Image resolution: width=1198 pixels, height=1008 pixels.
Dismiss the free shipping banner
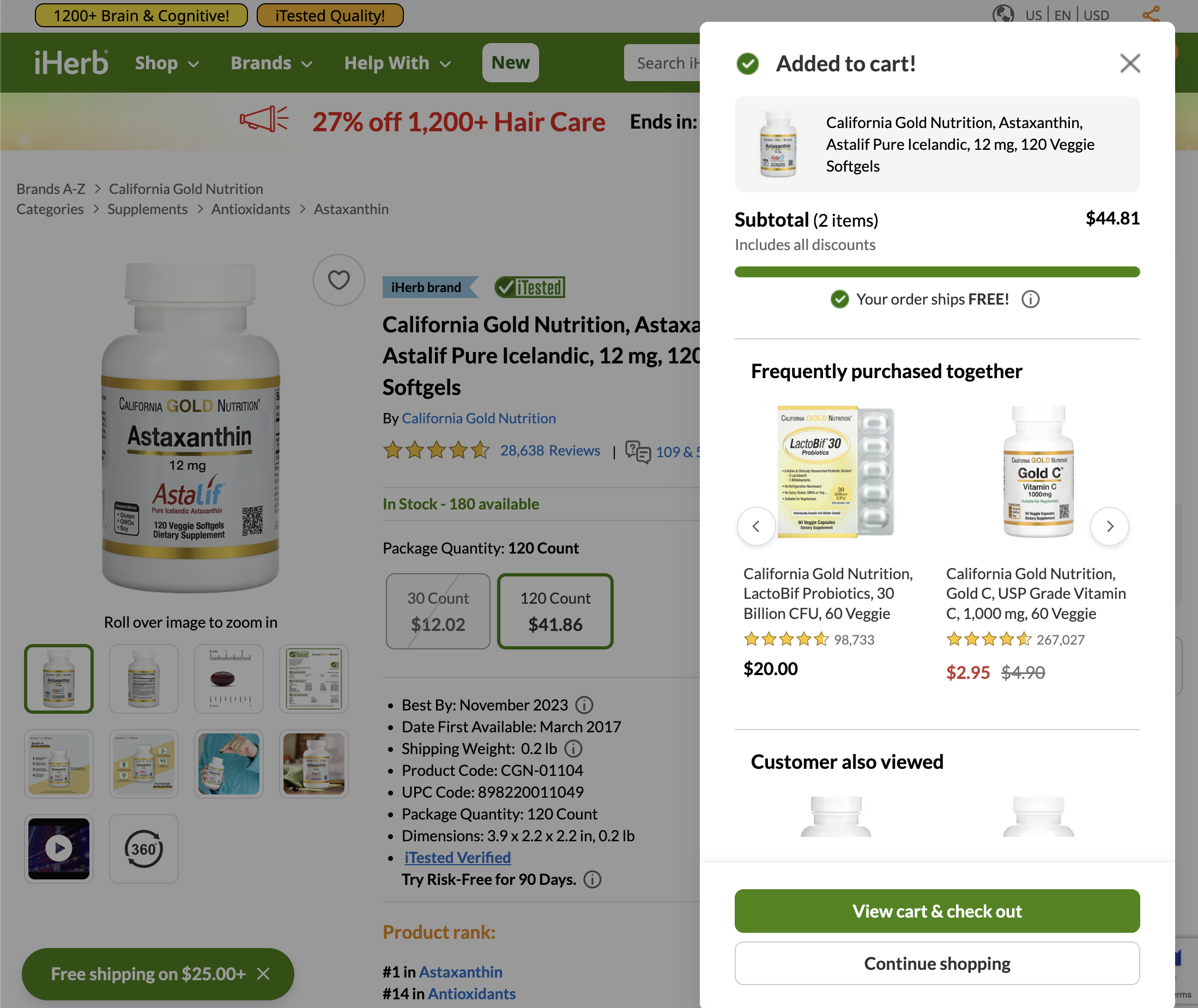[x=264, y=974]
